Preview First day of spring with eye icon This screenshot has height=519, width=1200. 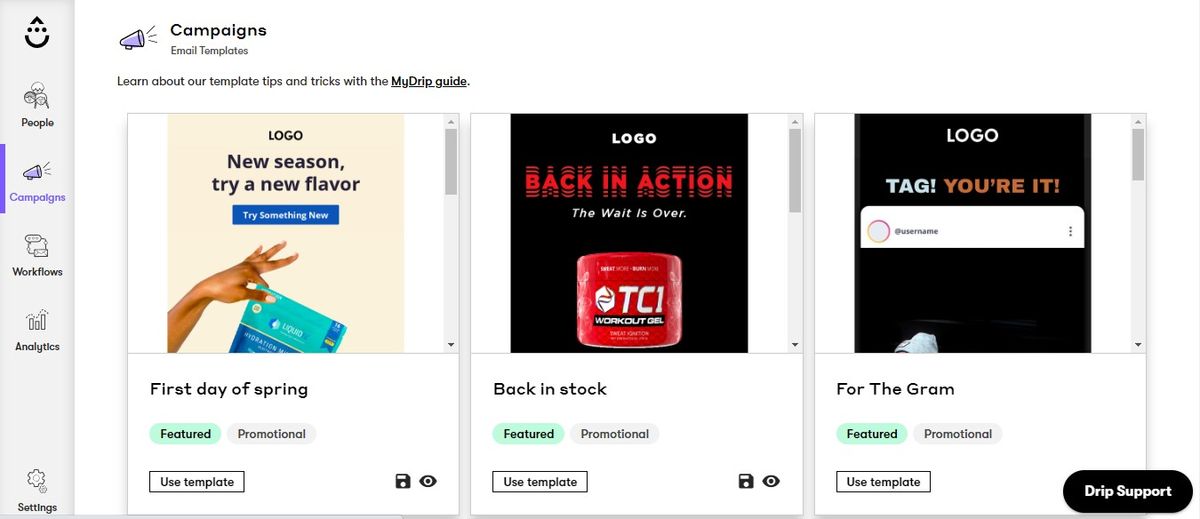(428, 482)
